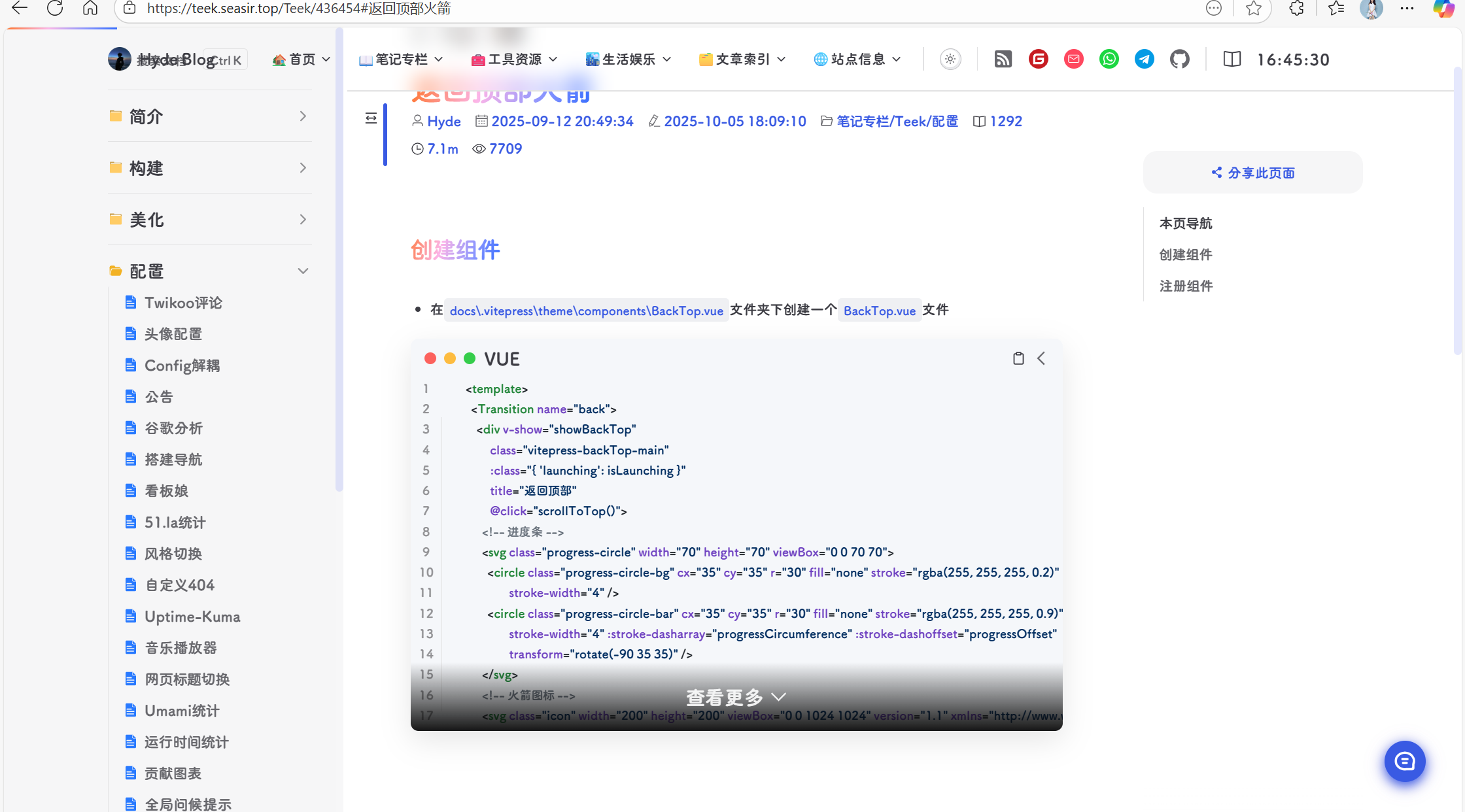The width and height of the screenshot is (1465, 812).
Task: Open the Telegram icon link
Action: click(x=1144, y=59)
